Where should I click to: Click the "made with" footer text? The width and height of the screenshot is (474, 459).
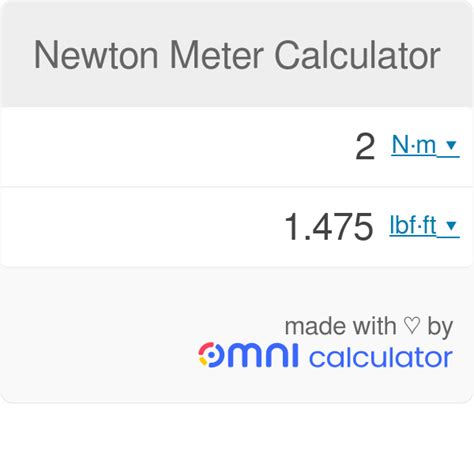340,326
